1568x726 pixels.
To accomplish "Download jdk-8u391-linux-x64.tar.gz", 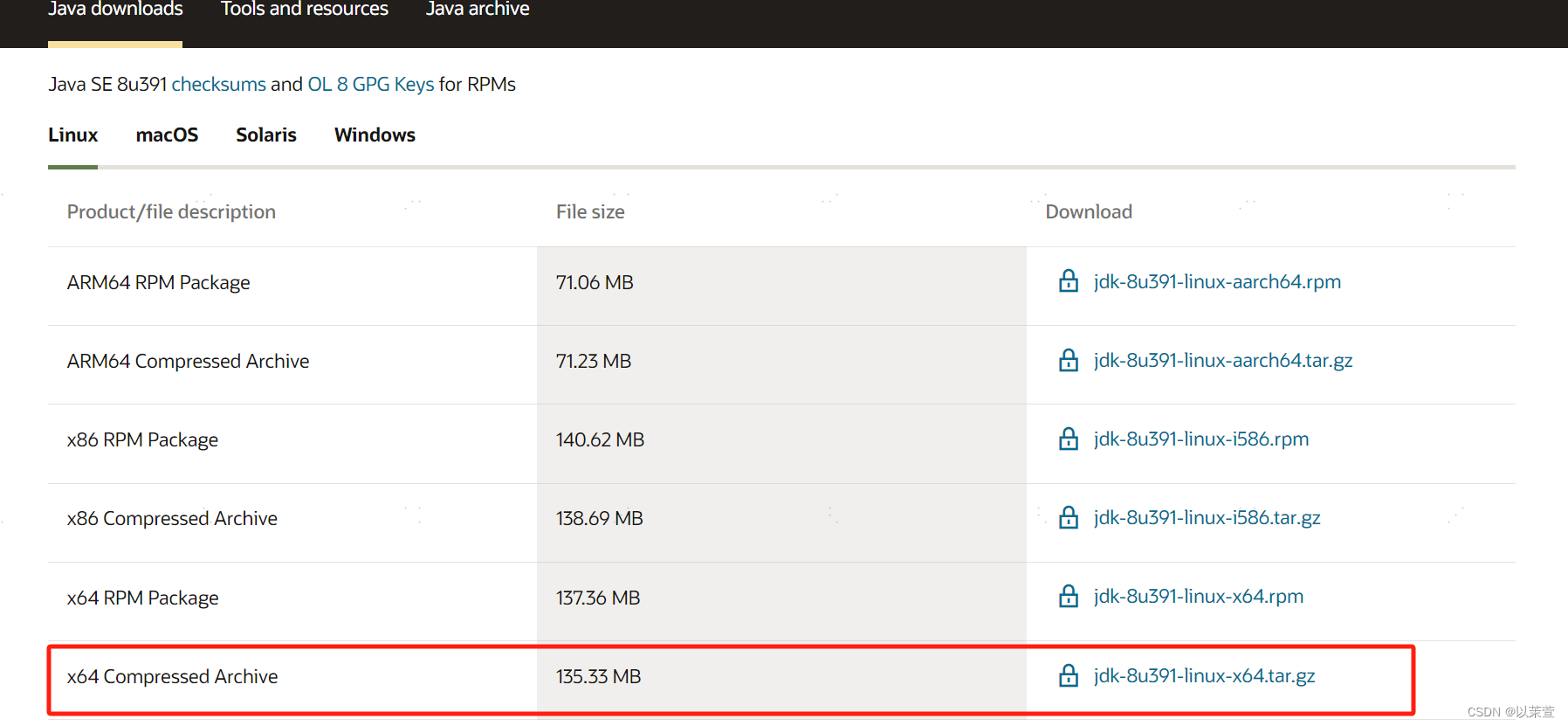I will pos(1204,675).
